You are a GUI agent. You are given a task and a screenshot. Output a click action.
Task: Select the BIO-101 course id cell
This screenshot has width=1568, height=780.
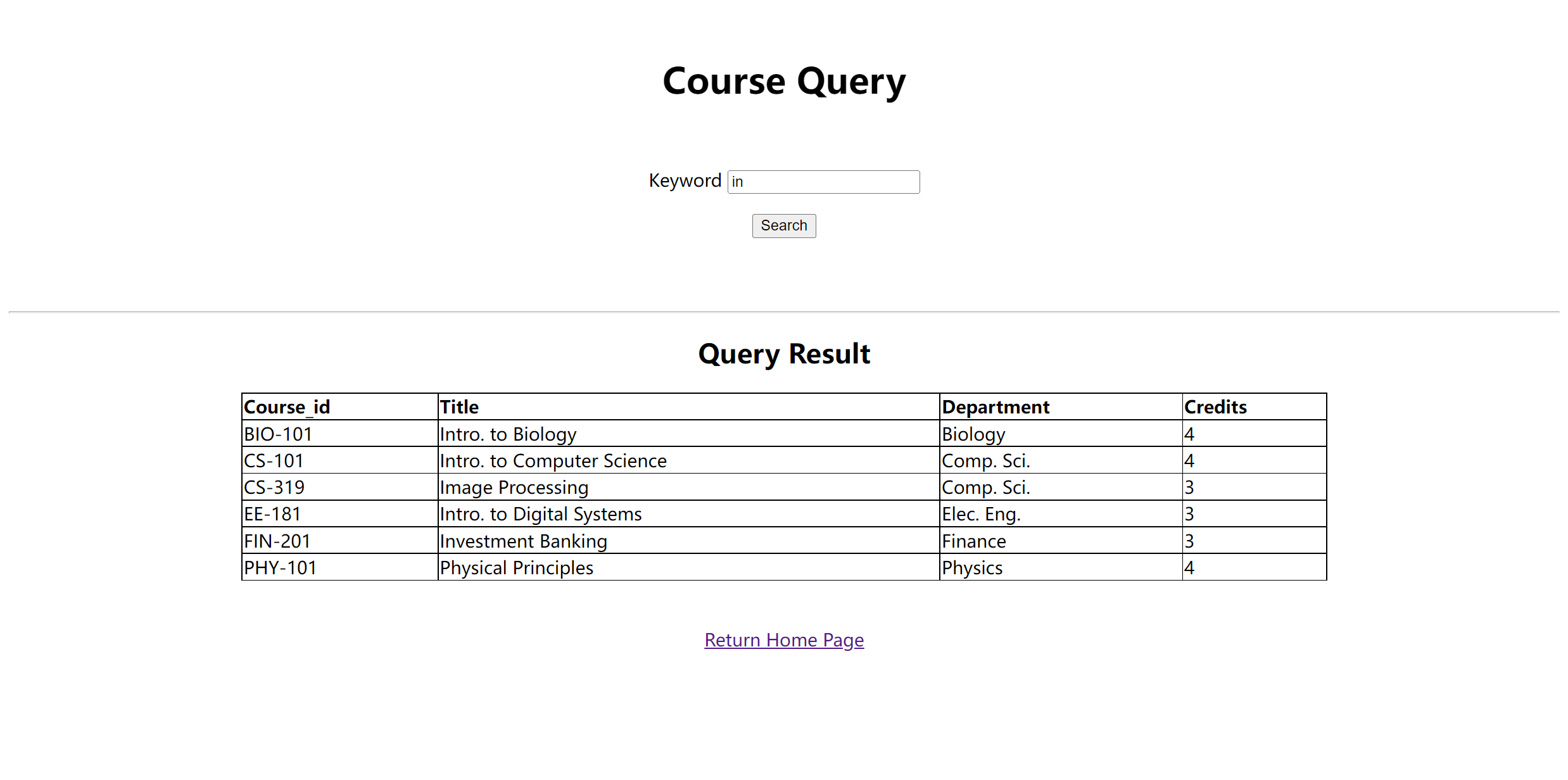(x=278, y=434)
